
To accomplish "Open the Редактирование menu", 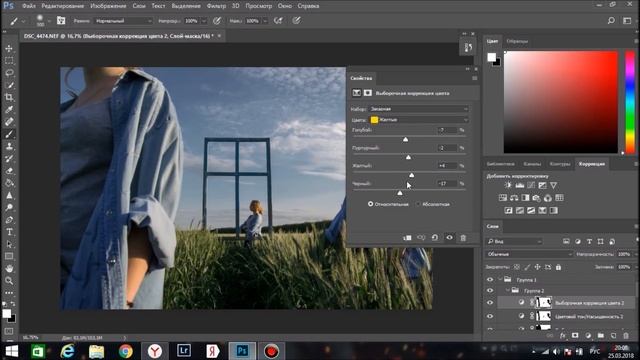I will pyautogui.click(x=62, y=6).
